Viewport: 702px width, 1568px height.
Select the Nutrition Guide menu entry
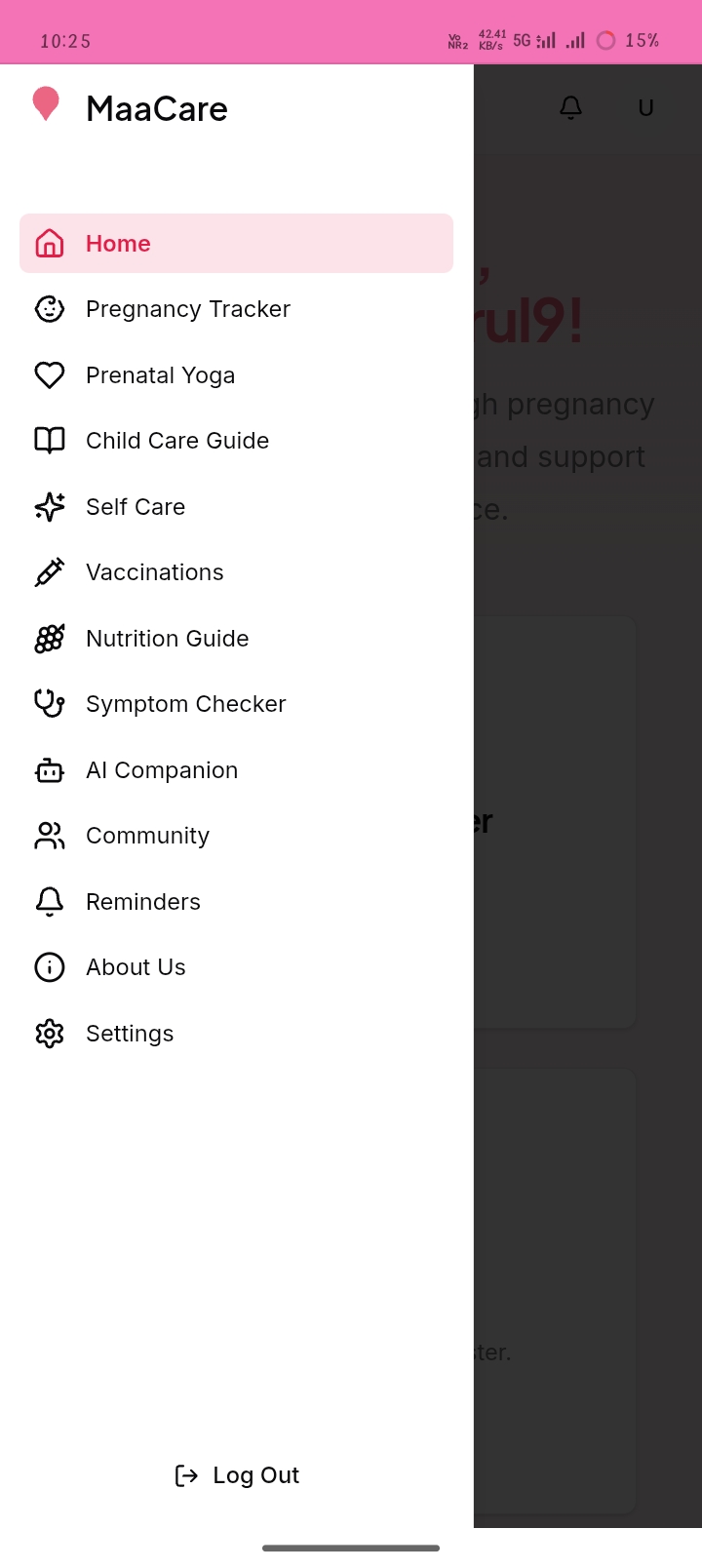(x=168, y=639)
